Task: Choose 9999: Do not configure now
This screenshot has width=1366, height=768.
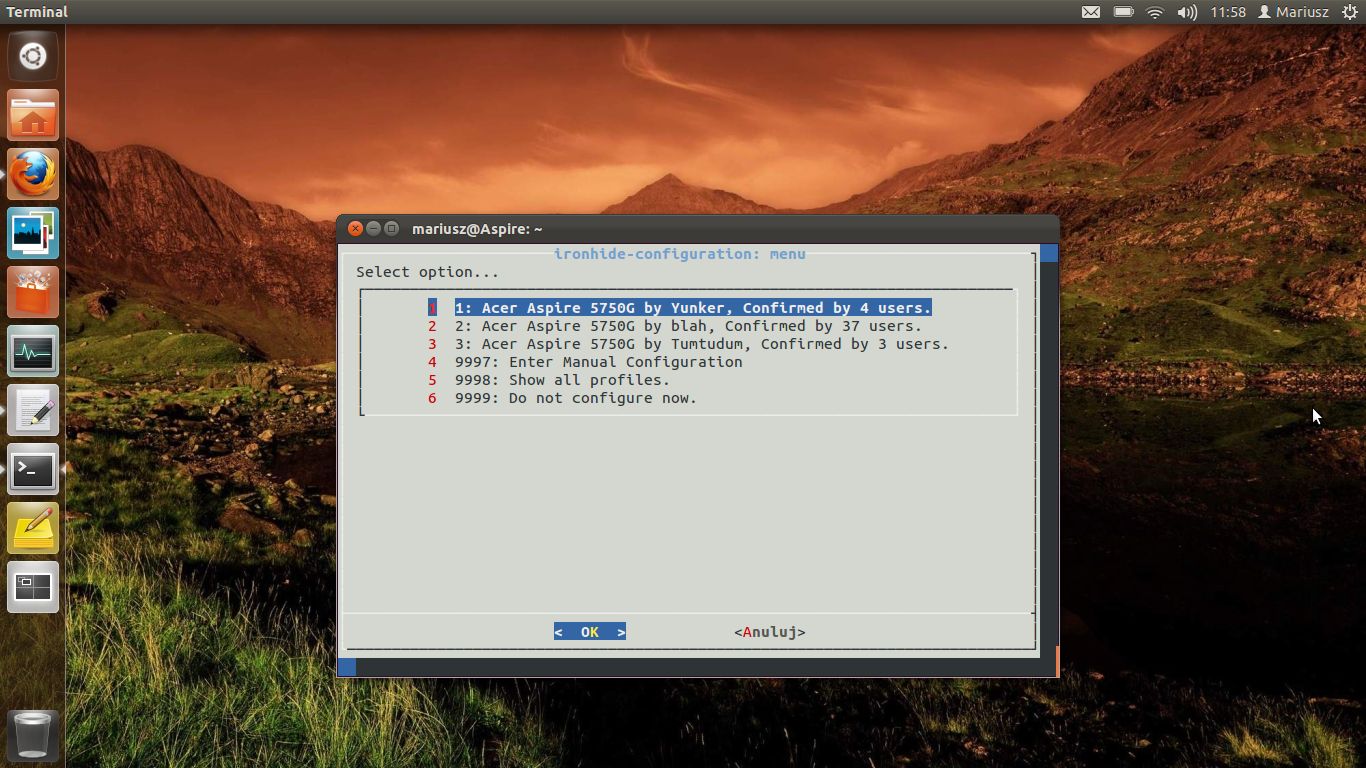Action: coord(576,398)
